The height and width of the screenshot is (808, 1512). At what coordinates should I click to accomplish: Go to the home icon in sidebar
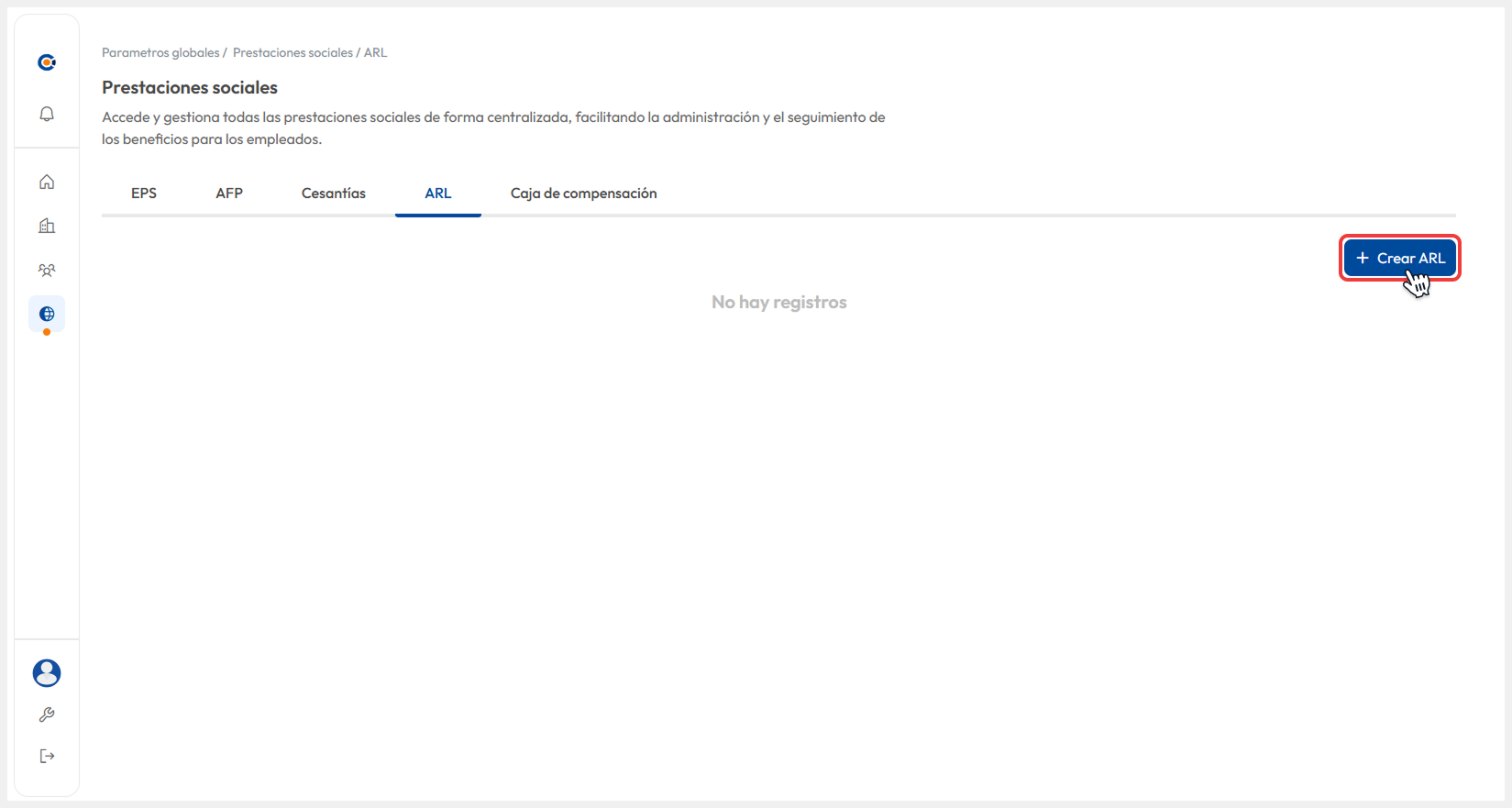[x=47, y=182]
